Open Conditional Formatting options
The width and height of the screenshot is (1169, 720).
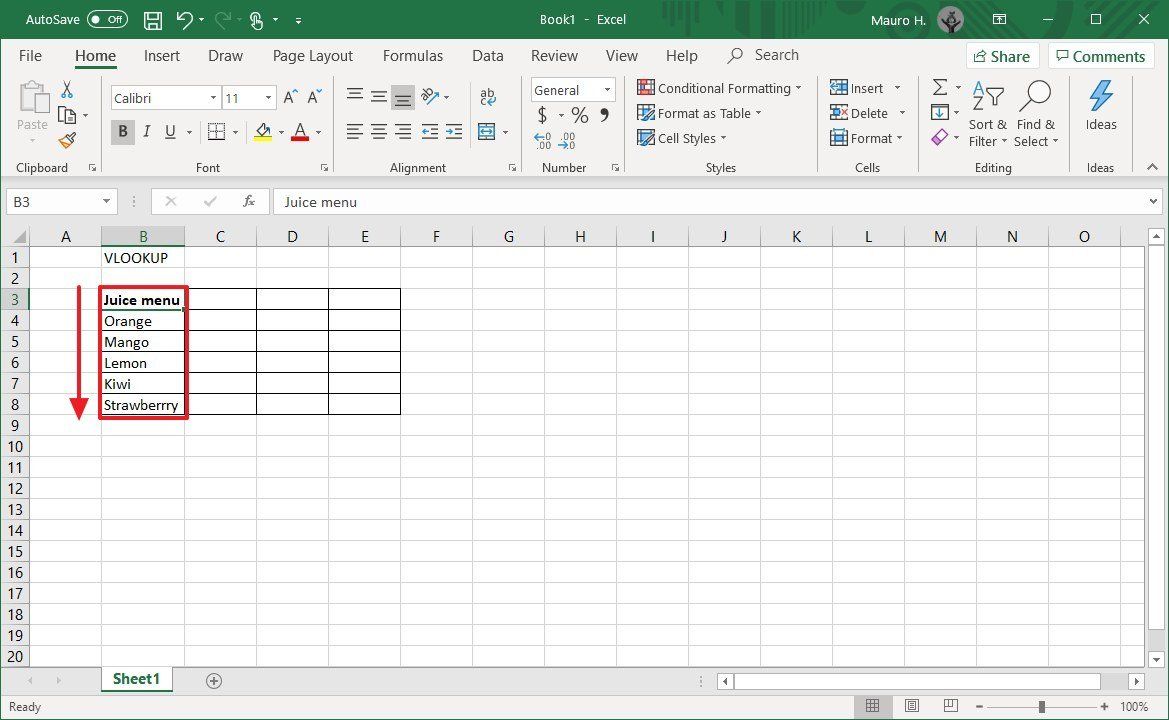719,88
